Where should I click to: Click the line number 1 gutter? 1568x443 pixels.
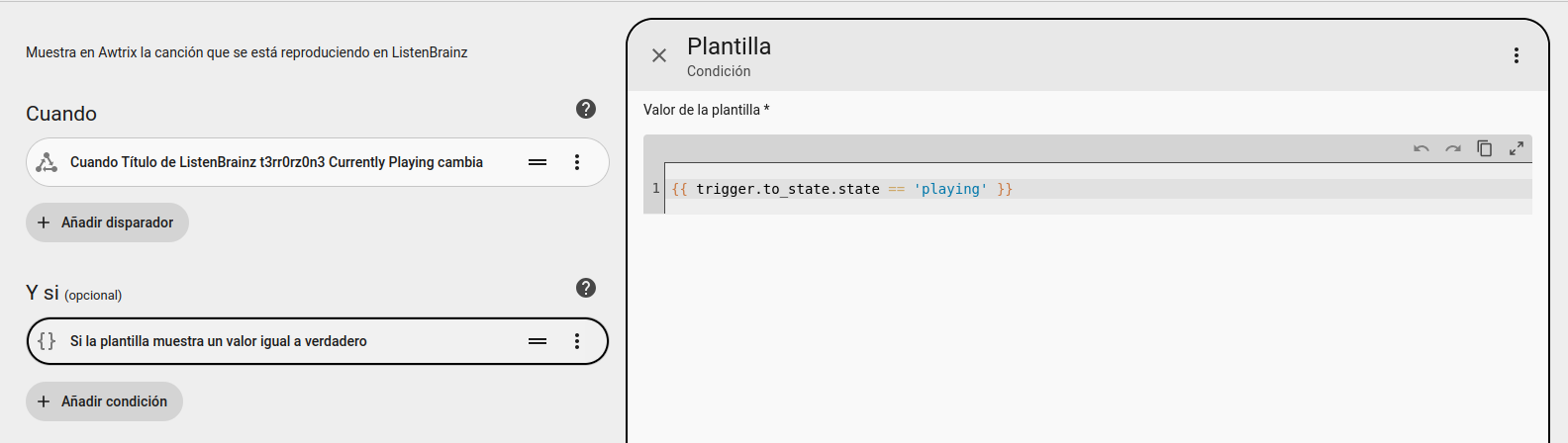[655, 189]
